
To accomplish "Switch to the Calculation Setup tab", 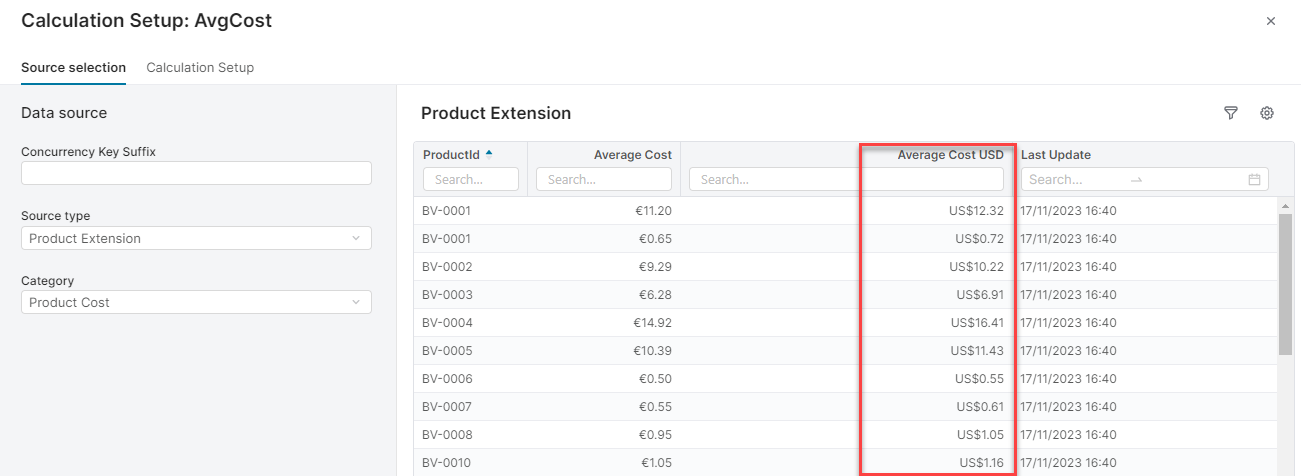I will (200, 68).
